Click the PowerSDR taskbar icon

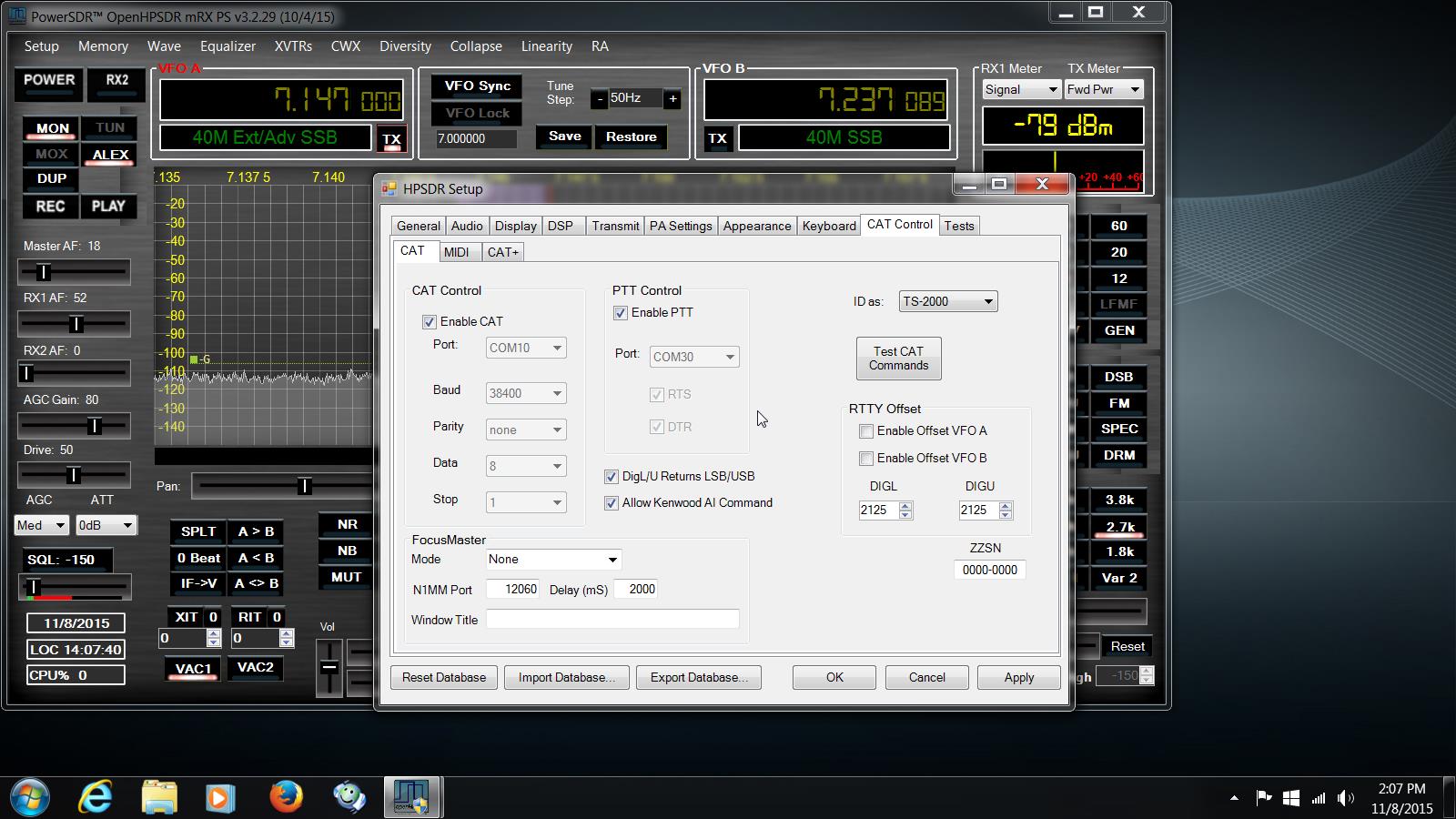pos(412,797)
